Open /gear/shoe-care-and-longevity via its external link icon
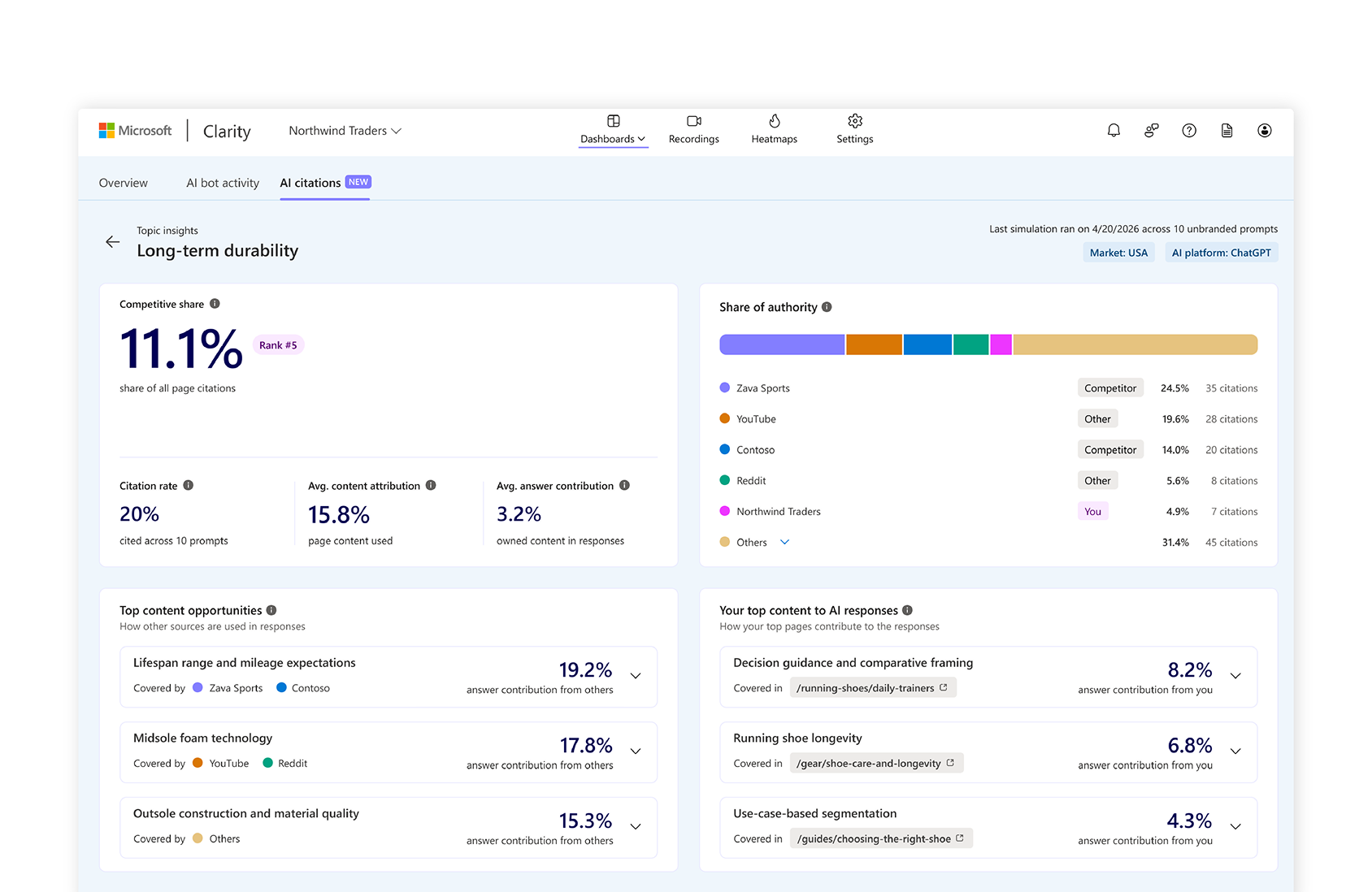This screenshot has width=1372, height=892. coord(949,763)
